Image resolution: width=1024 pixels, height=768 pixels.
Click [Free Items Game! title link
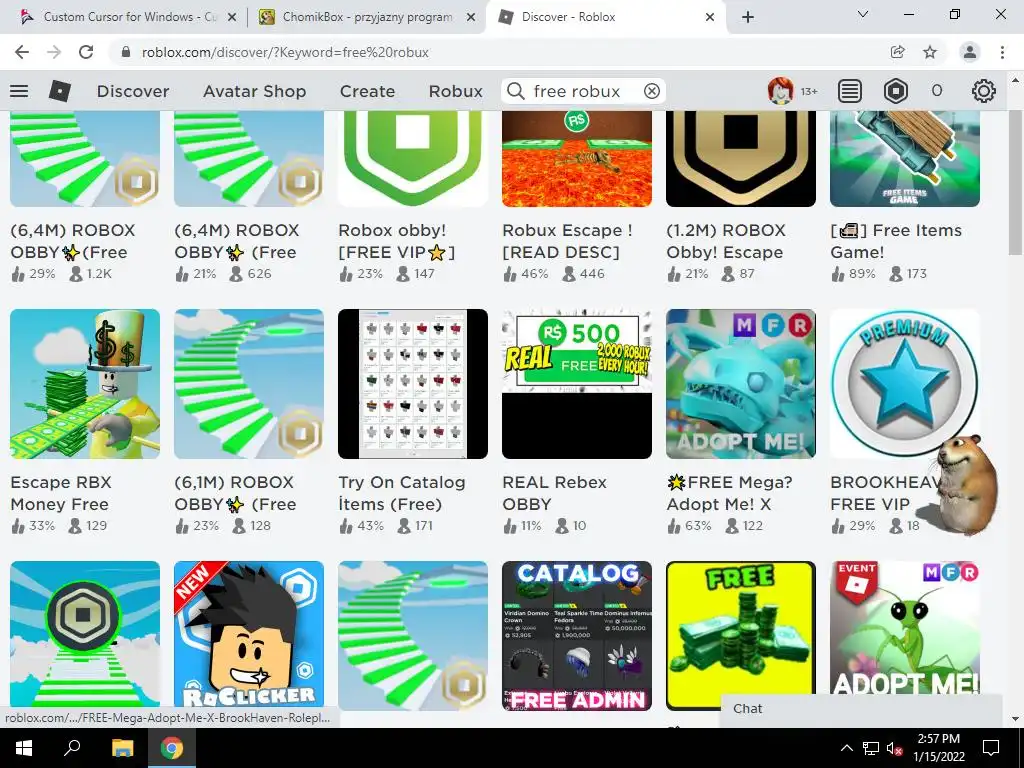(896, 241)
